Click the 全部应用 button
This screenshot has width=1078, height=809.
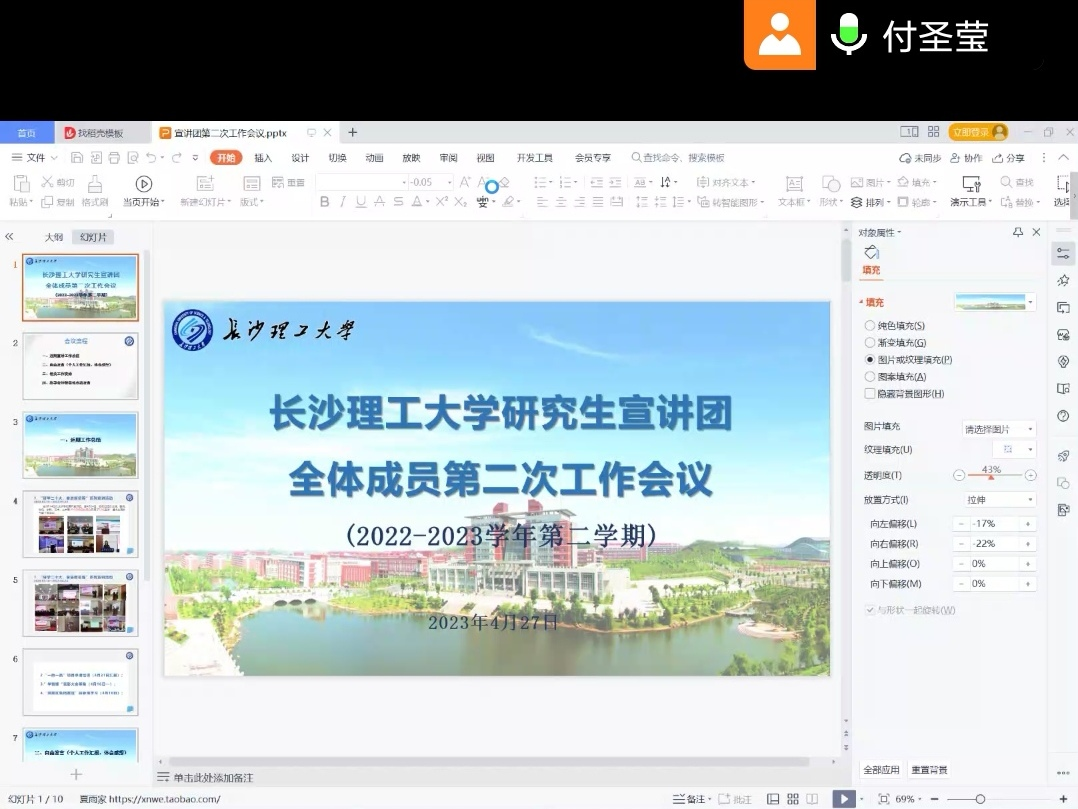(881, 770)
